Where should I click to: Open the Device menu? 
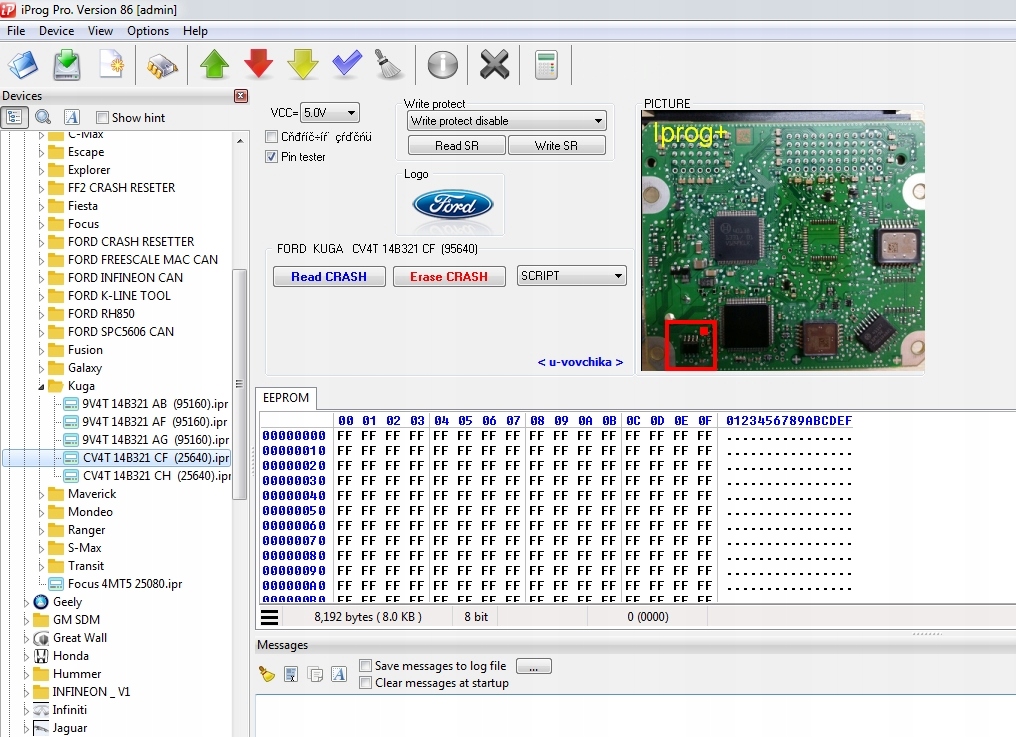[x=56, y=31]
